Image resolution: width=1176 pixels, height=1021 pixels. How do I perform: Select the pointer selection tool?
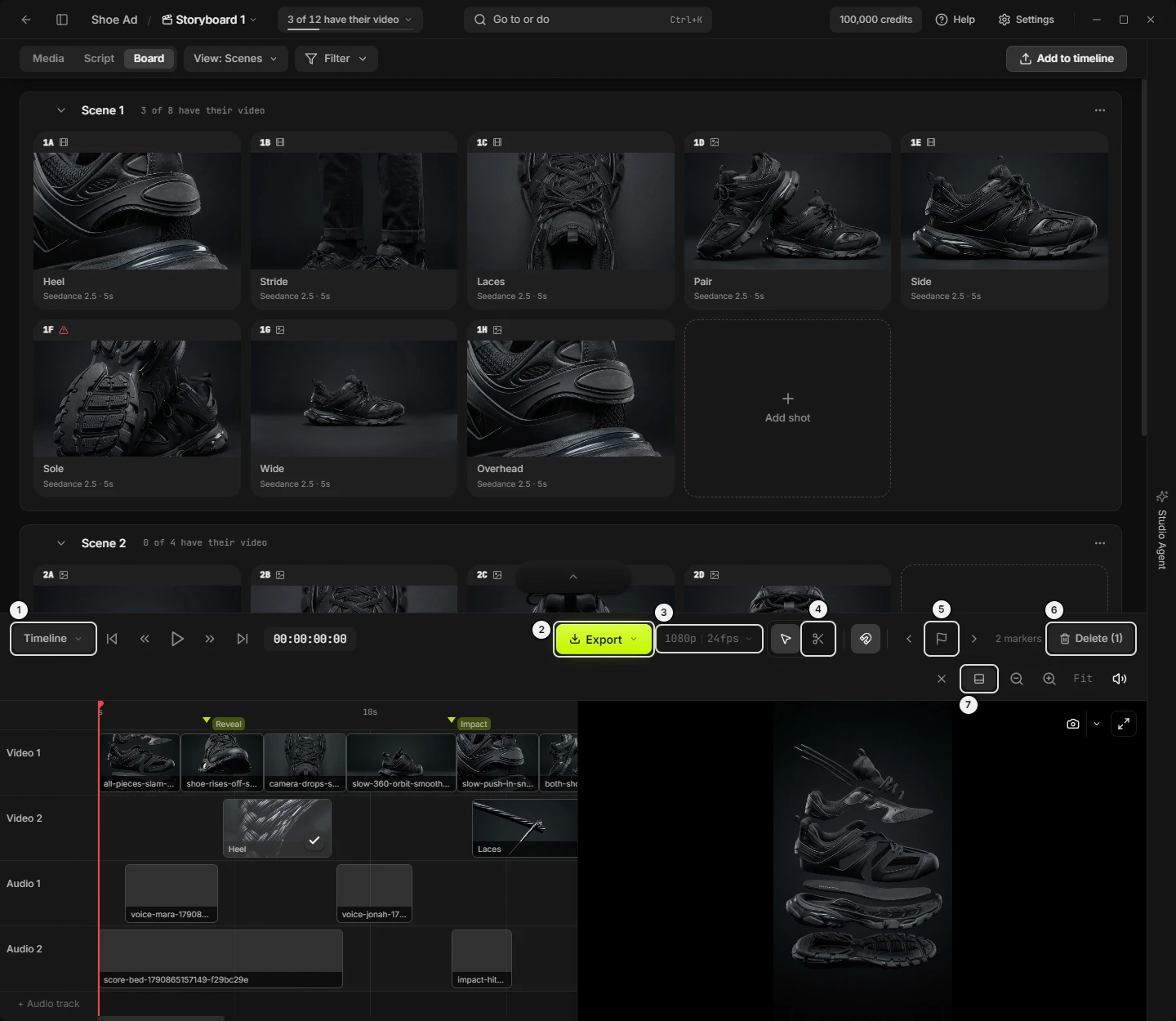[x=786, y=639]
